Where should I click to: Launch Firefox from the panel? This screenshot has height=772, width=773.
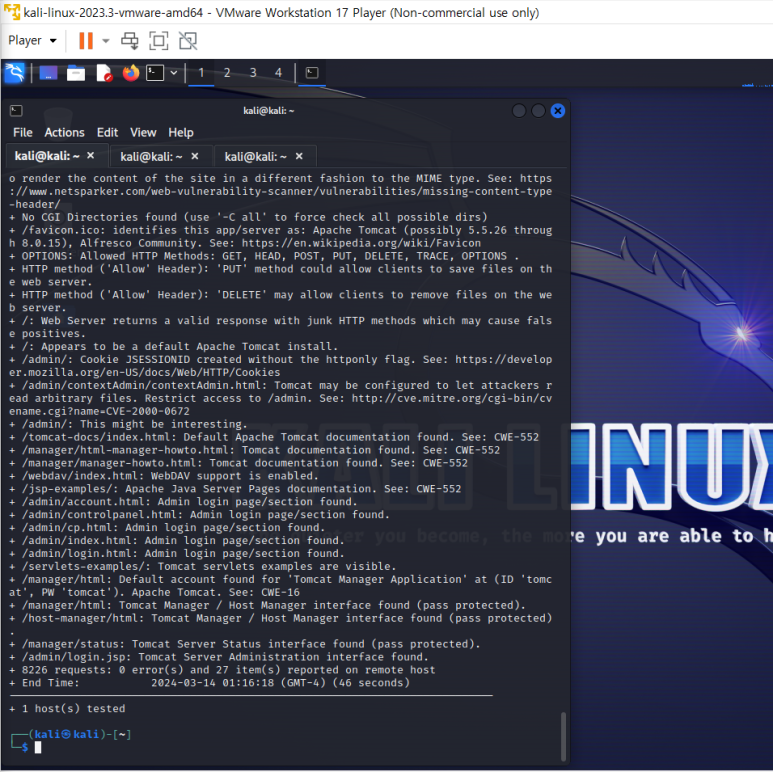131,73
